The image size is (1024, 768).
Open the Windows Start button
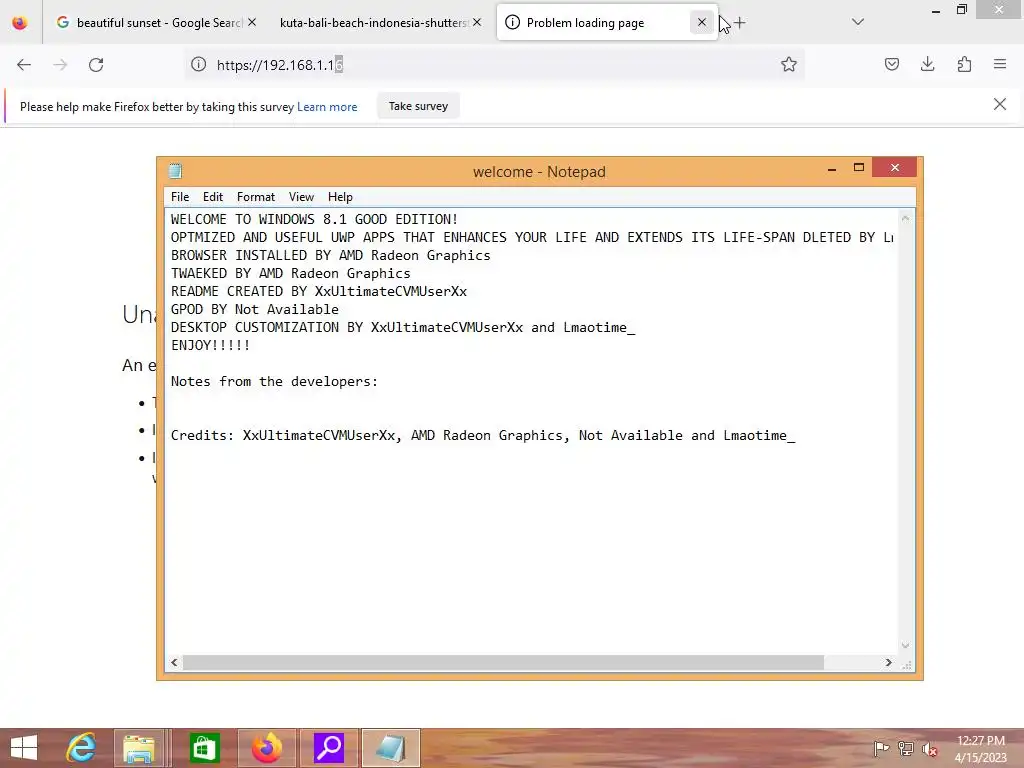(24, 748)
